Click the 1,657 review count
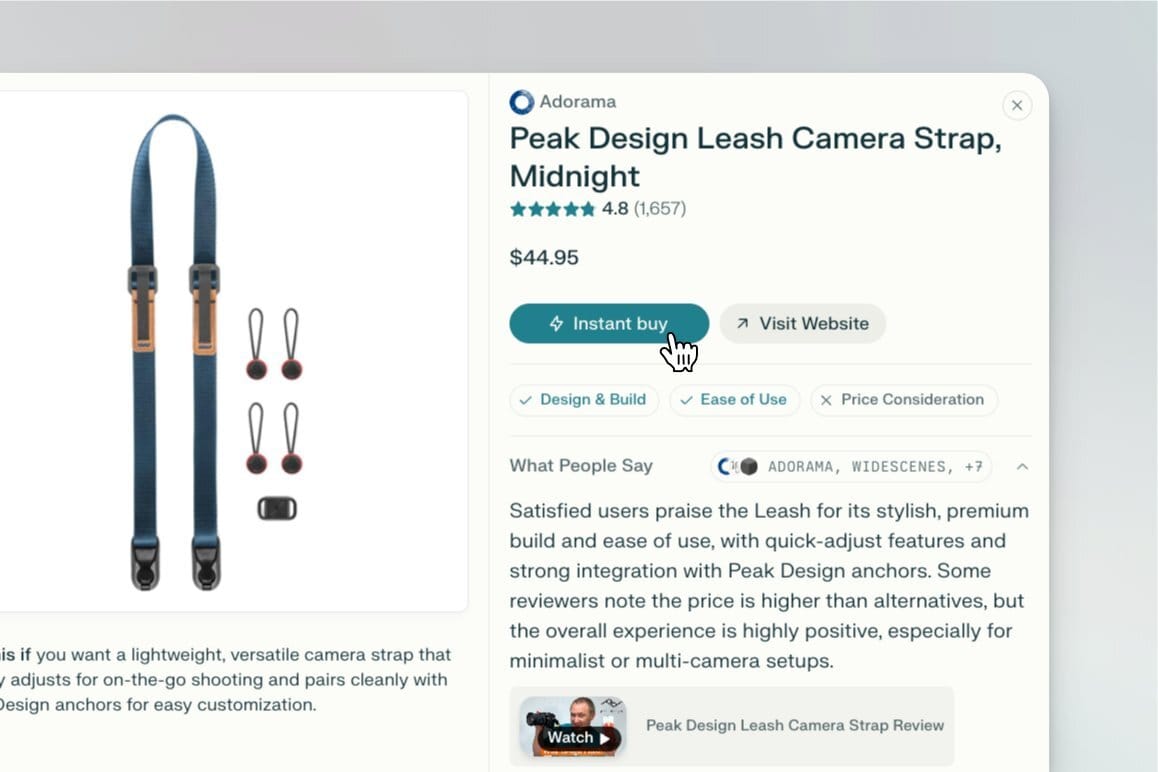 click(659, 209)
